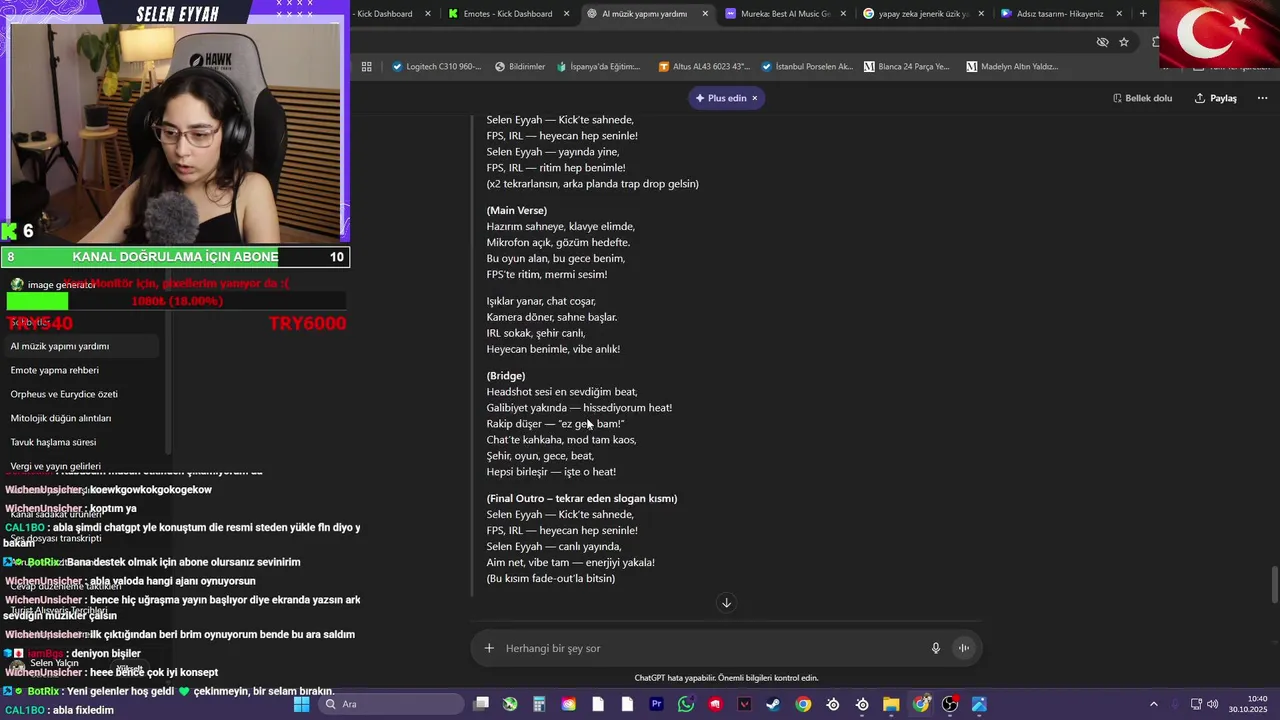Click the line "Bu kısım fade-out'la bitsin"
1280x720 pixels.
click(x=551, y=579)
